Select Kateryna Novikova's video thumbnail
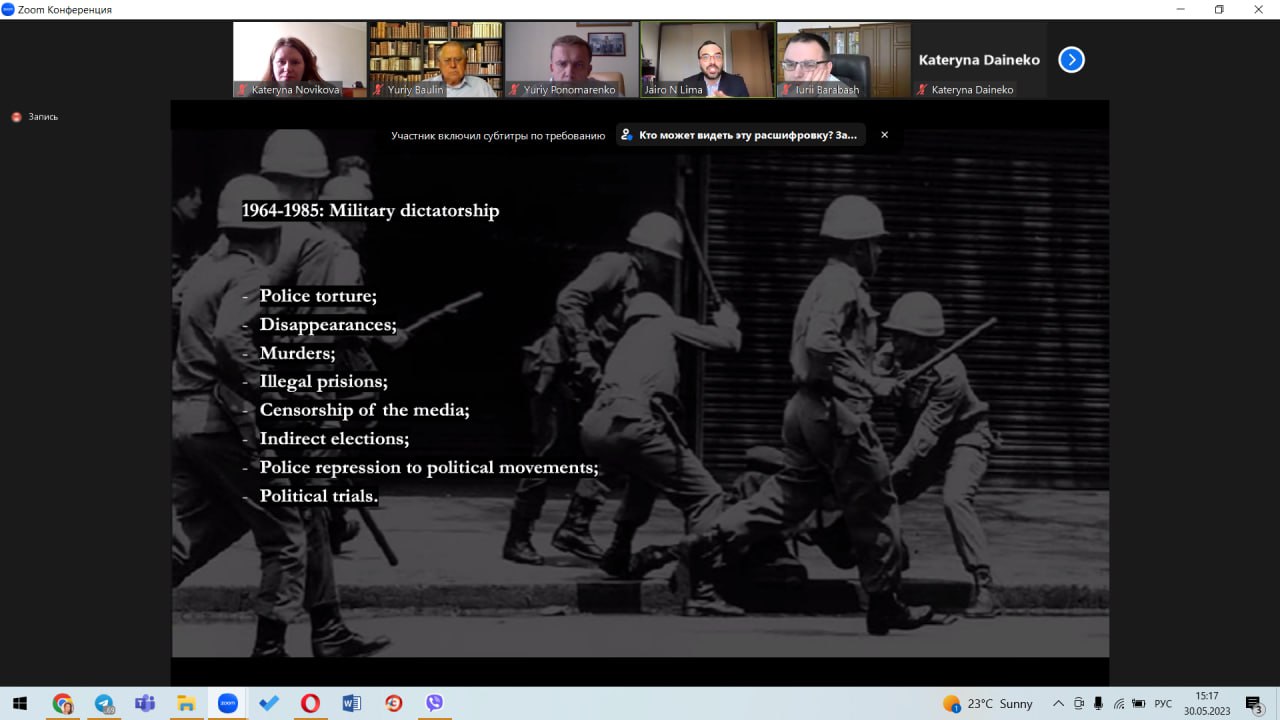This screenshot has height=720, width=1280. (300, 59)
